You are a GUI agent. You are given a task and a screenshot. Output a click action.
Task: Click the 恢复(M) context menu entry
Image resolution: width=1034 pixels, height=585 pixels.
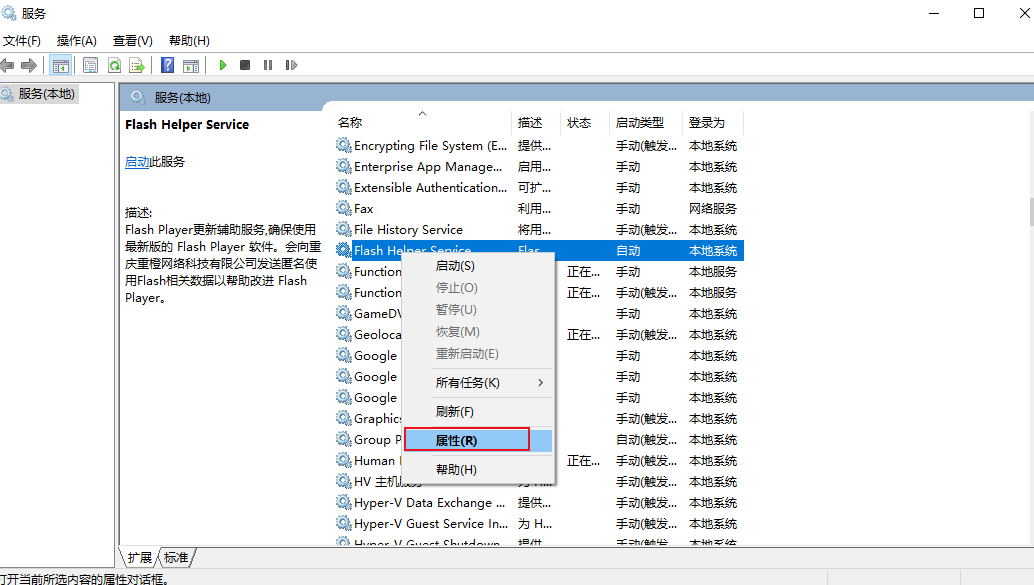pyautogui.click(x=478, y=332)
